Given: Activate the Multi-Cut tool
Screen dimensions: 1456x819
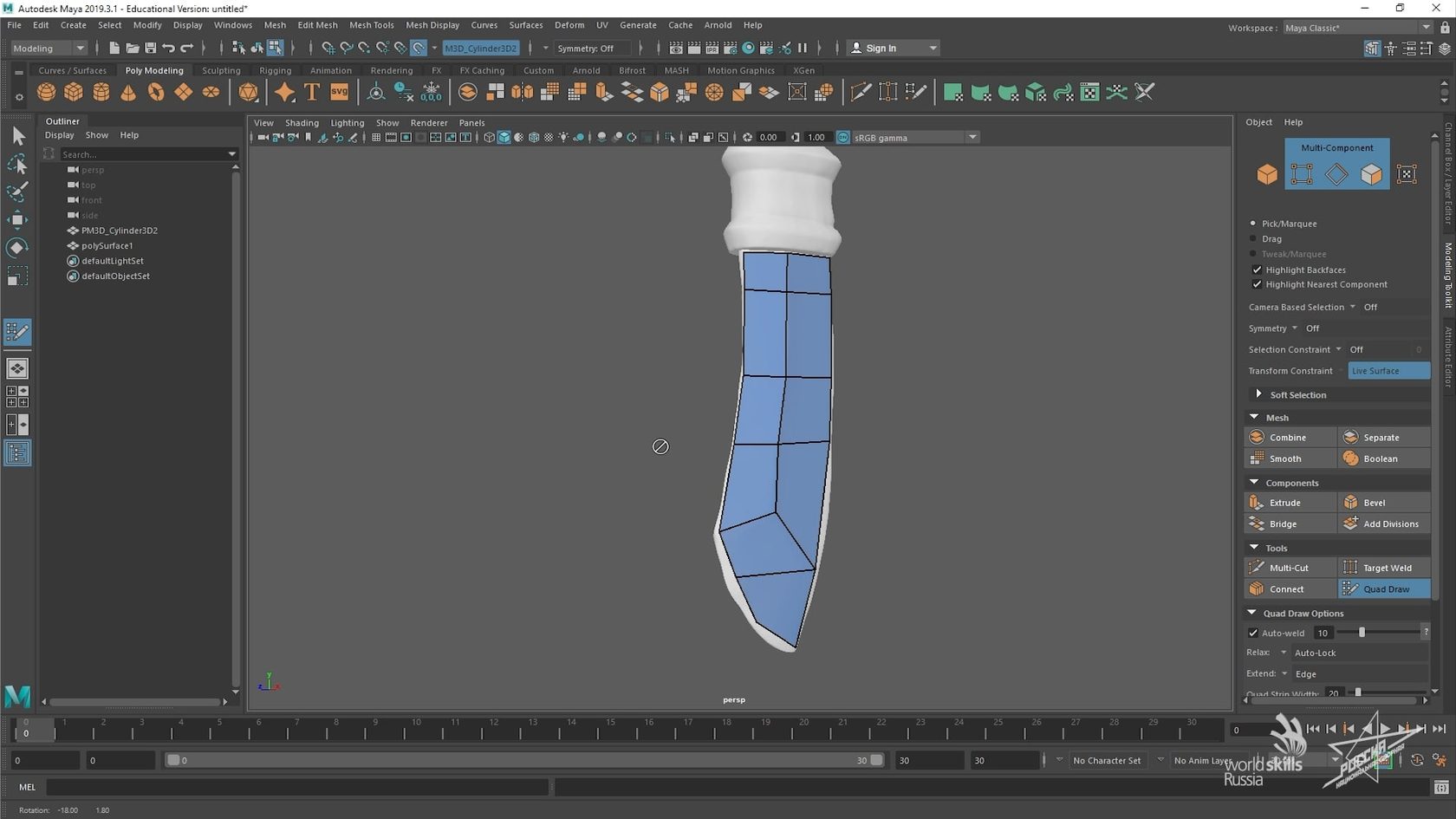Looking at the screenshot, I should (1290, 568).
